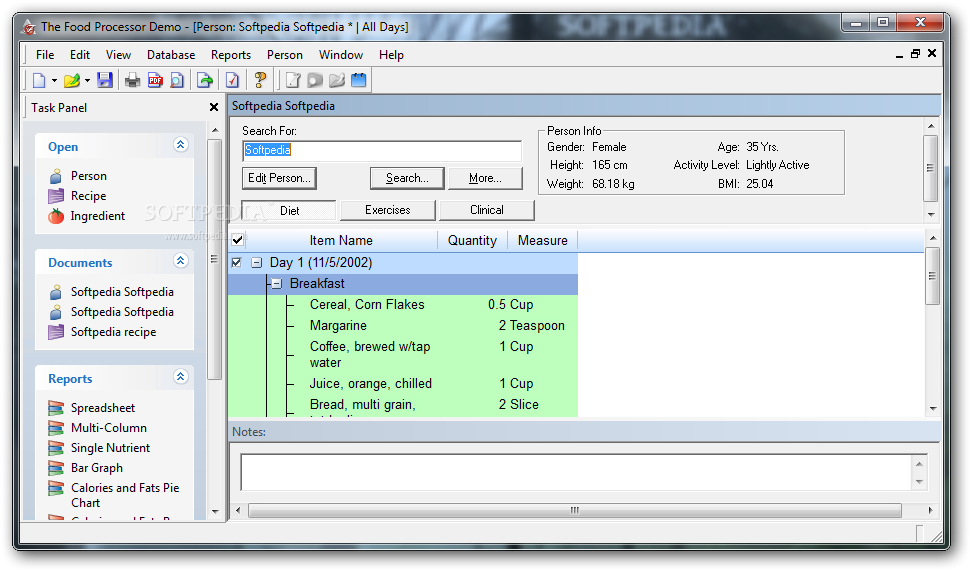The height and width of the screenshot is (571, 971).
Task: Click the Search For input field
Action: (381, 150)
